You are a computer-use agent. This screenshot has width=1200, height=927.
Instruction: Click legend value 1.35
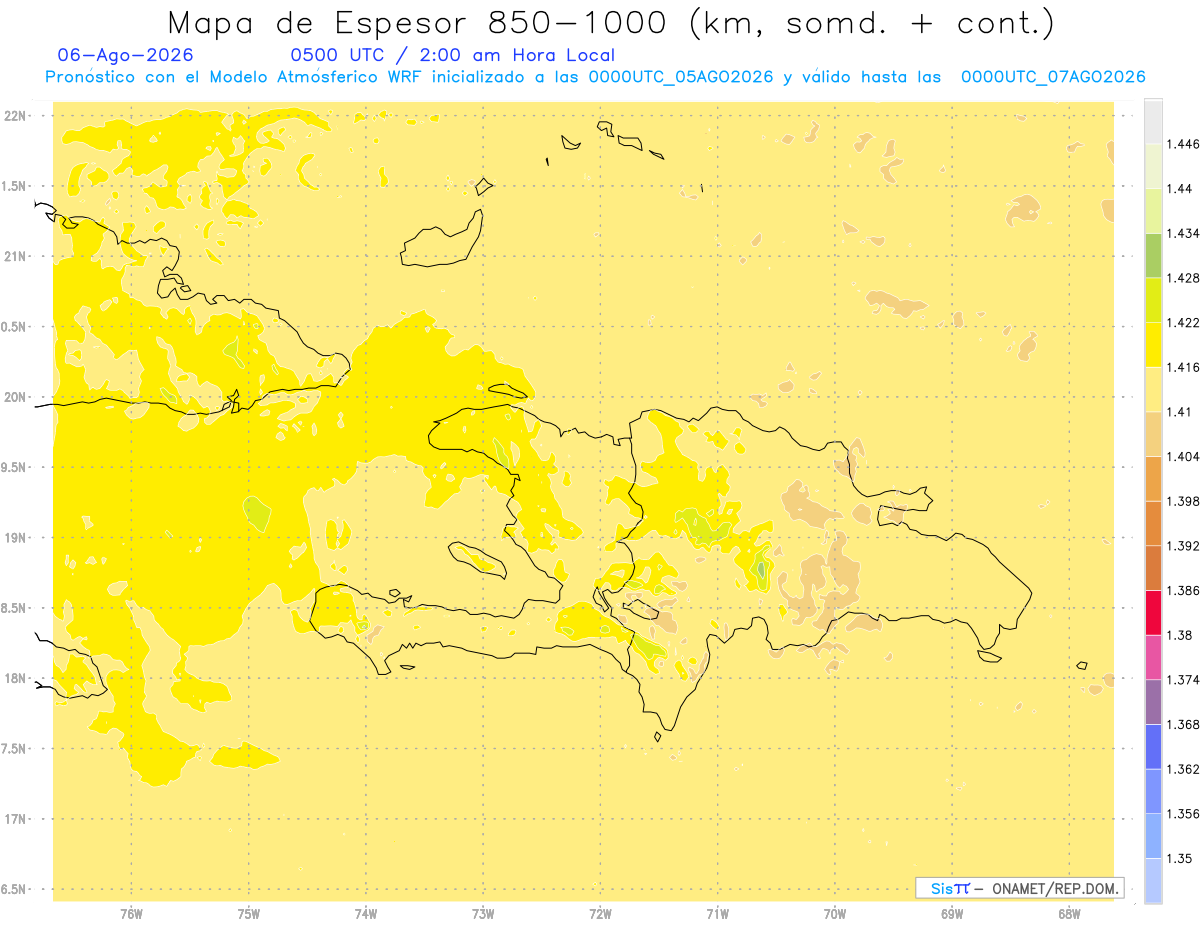(x=1179, y=858)
